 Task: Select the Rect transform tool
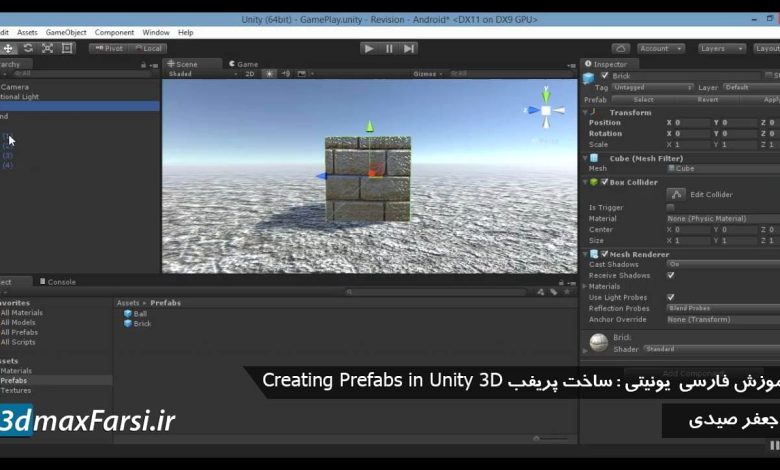click(x=67, y=48)
